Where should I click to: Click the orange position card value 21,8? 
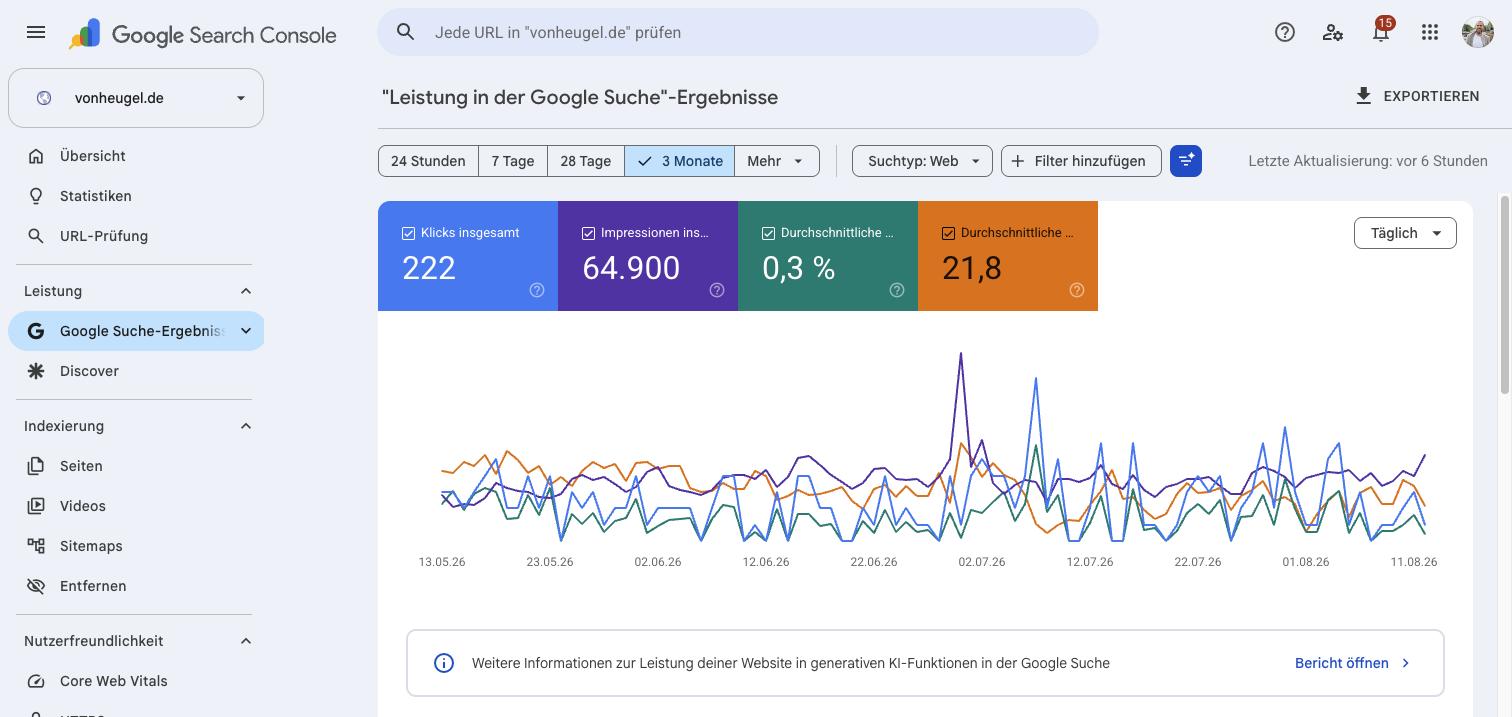[972, 268]
